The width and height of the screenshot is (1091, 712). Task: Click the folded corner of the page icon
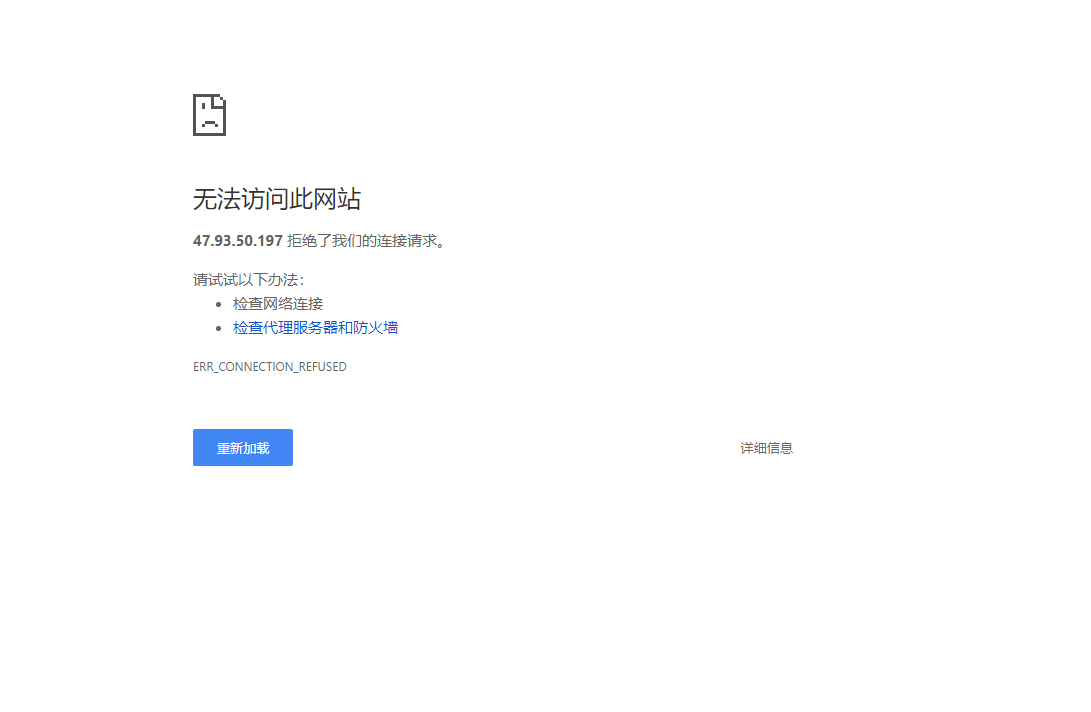[x=222, y=99]
